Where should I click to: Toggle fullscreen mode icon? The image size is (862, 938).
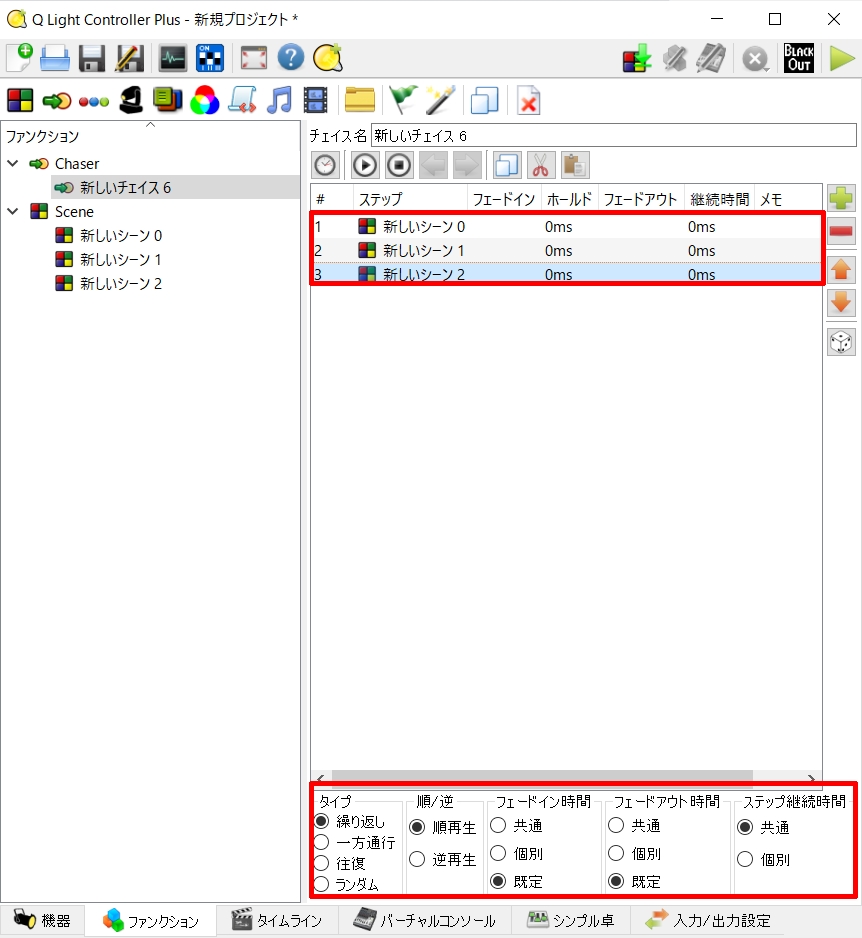click(254, 59)
